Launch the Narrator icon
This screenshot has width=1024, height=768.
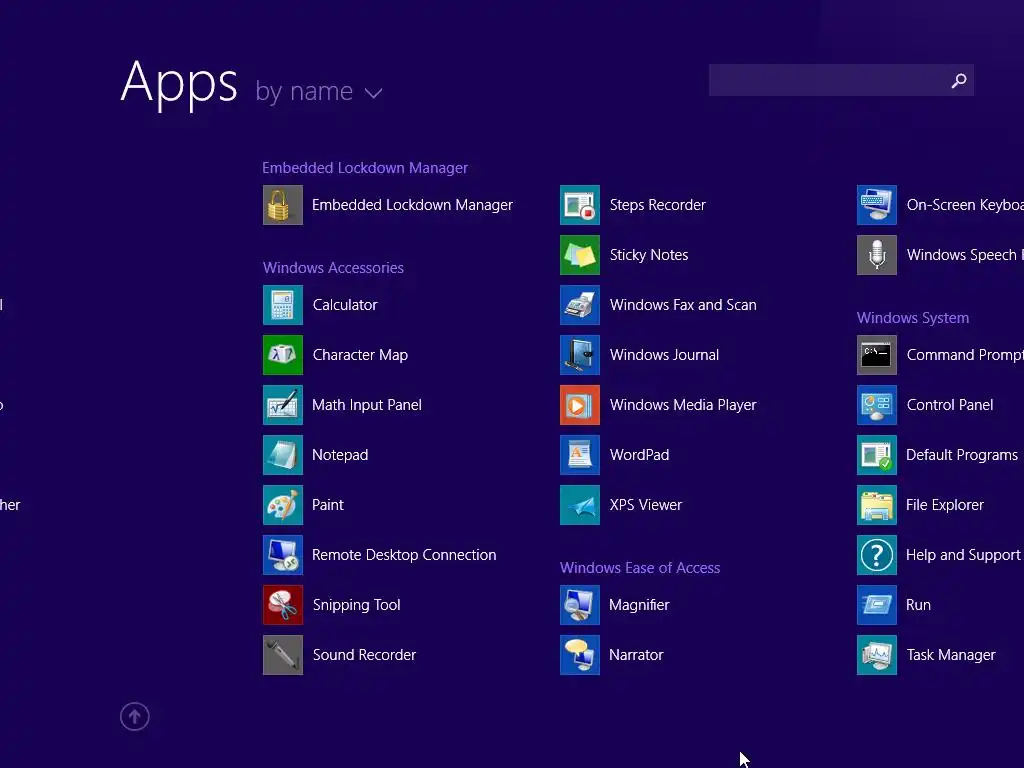click(580, 655)
